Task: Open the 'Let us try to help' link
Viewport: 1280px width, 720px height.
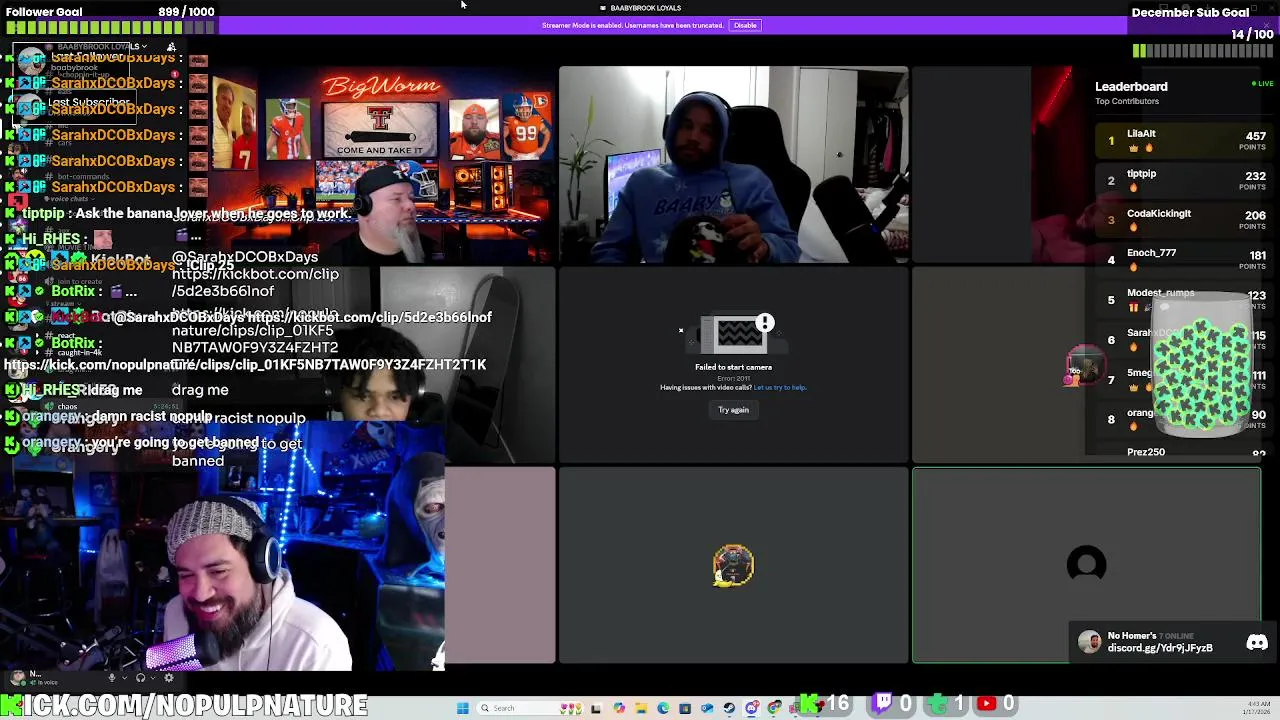Action: click(x=780, y=387)
